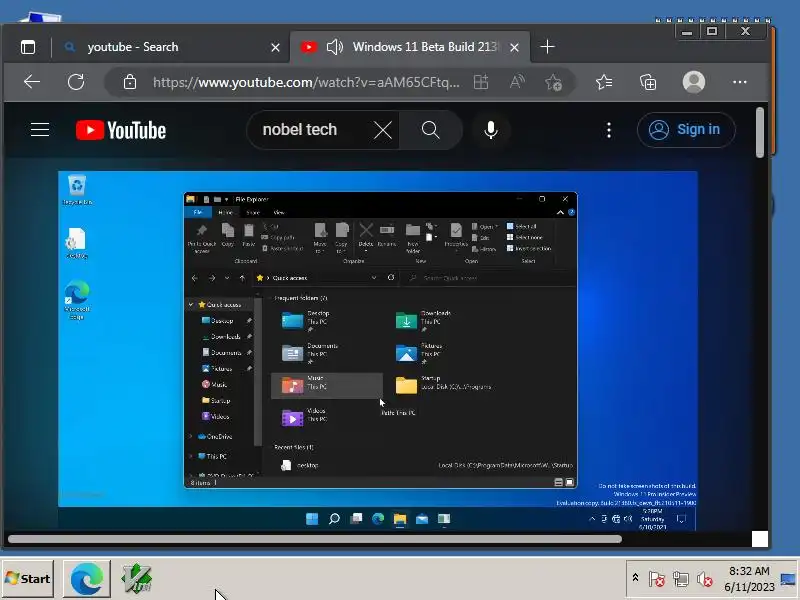The width and height of the screenshot is (800, 600).
Task: Open the clock showing 8:32 AM
Action: coord(749,579)
